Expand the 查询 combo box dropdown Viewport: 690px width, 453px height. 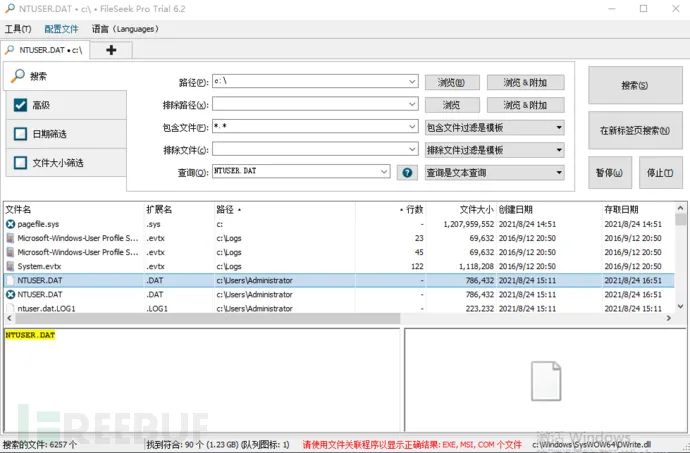tap(384, 172)
